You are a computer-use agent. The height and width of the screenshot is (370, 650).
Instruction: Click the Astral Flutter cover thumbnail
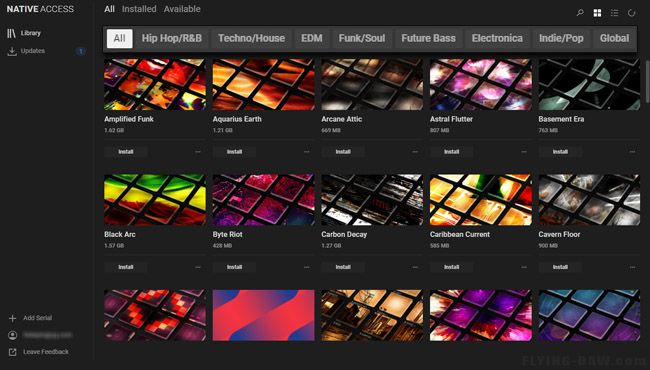[481, 84]
